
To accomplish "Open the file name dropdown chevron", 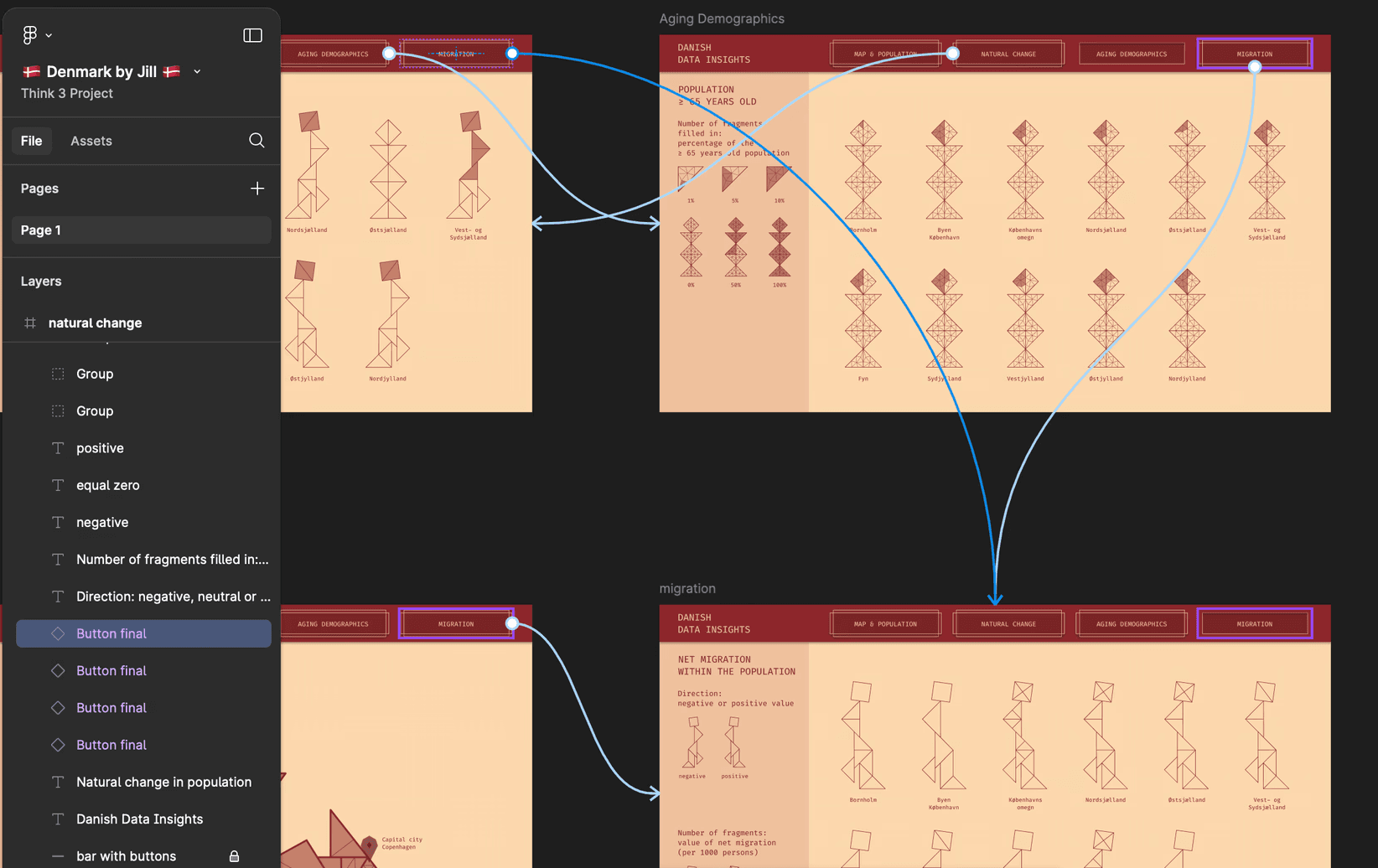I will click(197, 72).
